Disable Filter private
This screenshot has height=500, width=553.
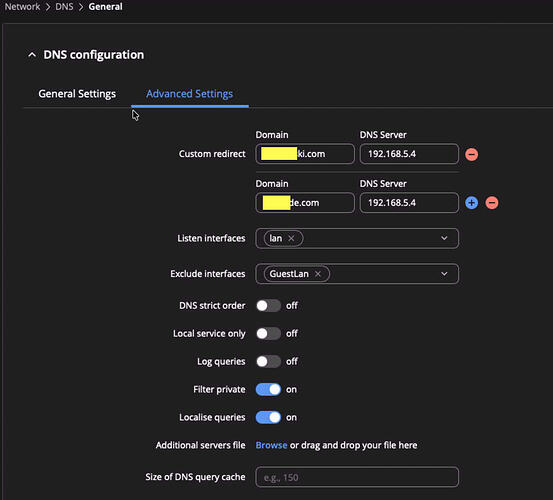click(x=268, y=390)
